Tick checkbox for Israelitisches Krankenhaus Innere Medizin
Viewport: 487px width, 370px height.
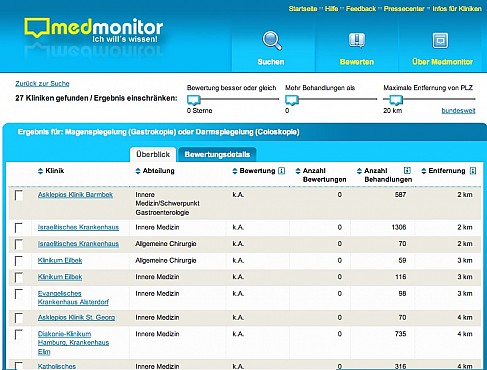point(19,228)
